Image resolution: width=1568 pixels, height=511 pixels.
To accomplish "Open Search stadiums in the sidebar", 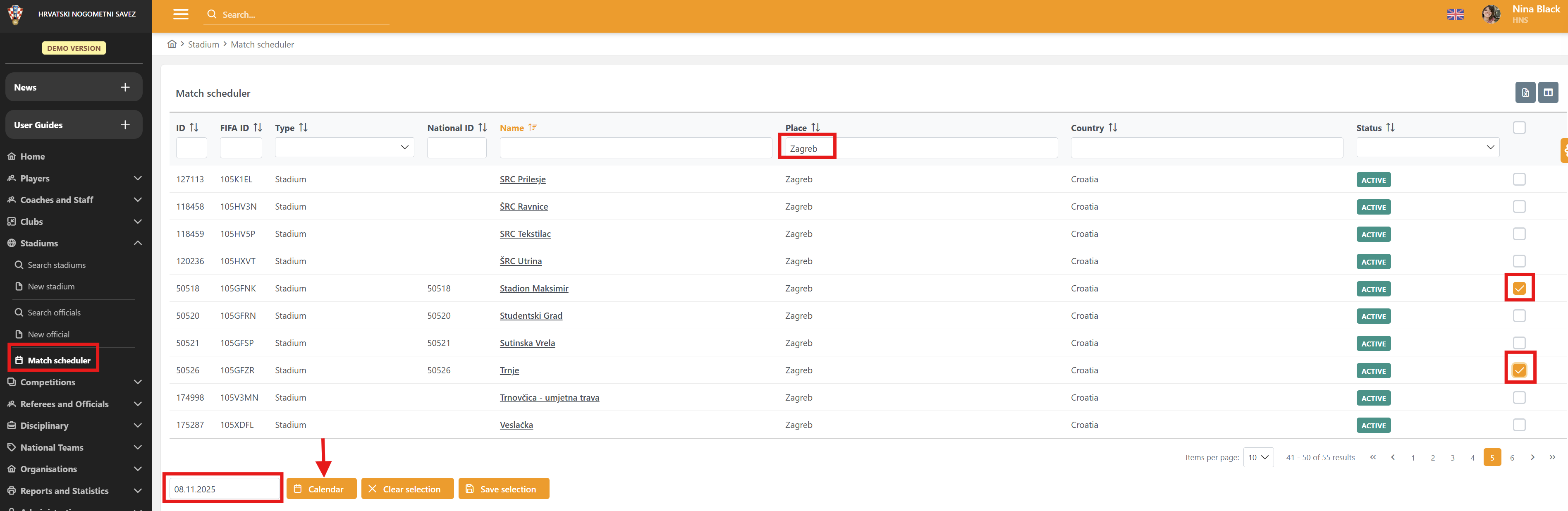I will tap(56, 265).
